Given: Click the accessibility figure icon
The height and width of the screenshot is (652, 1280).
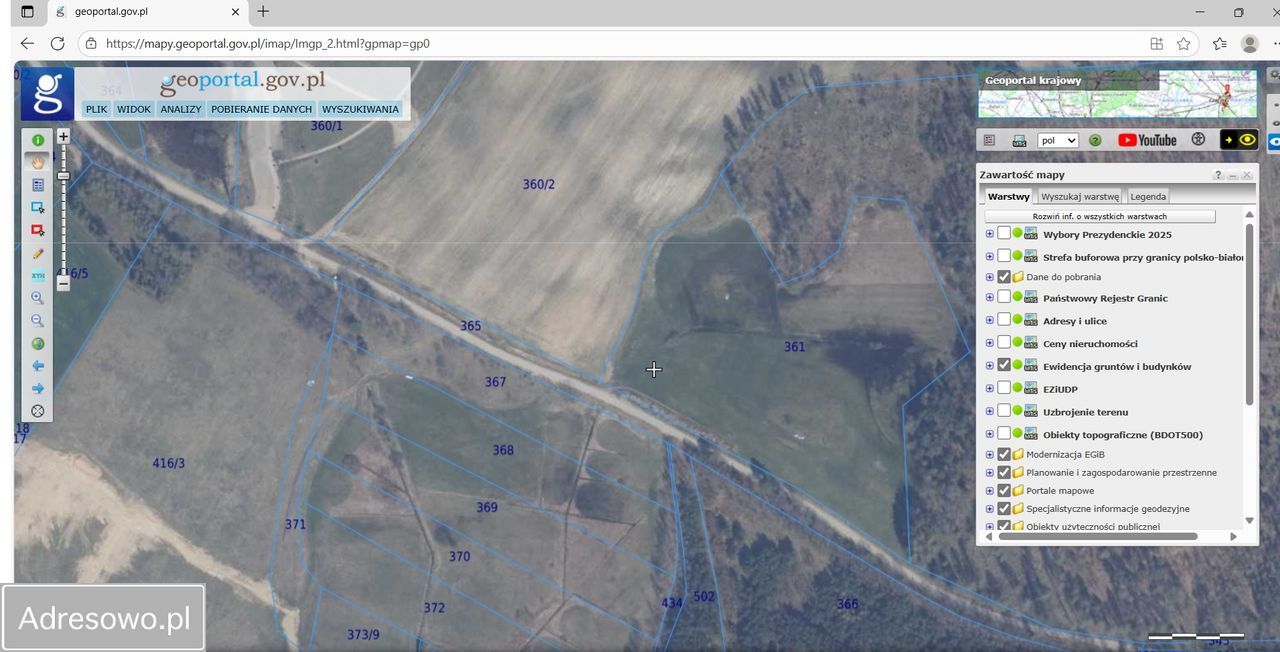Looking at the screenshot, I should point(1198,140).
